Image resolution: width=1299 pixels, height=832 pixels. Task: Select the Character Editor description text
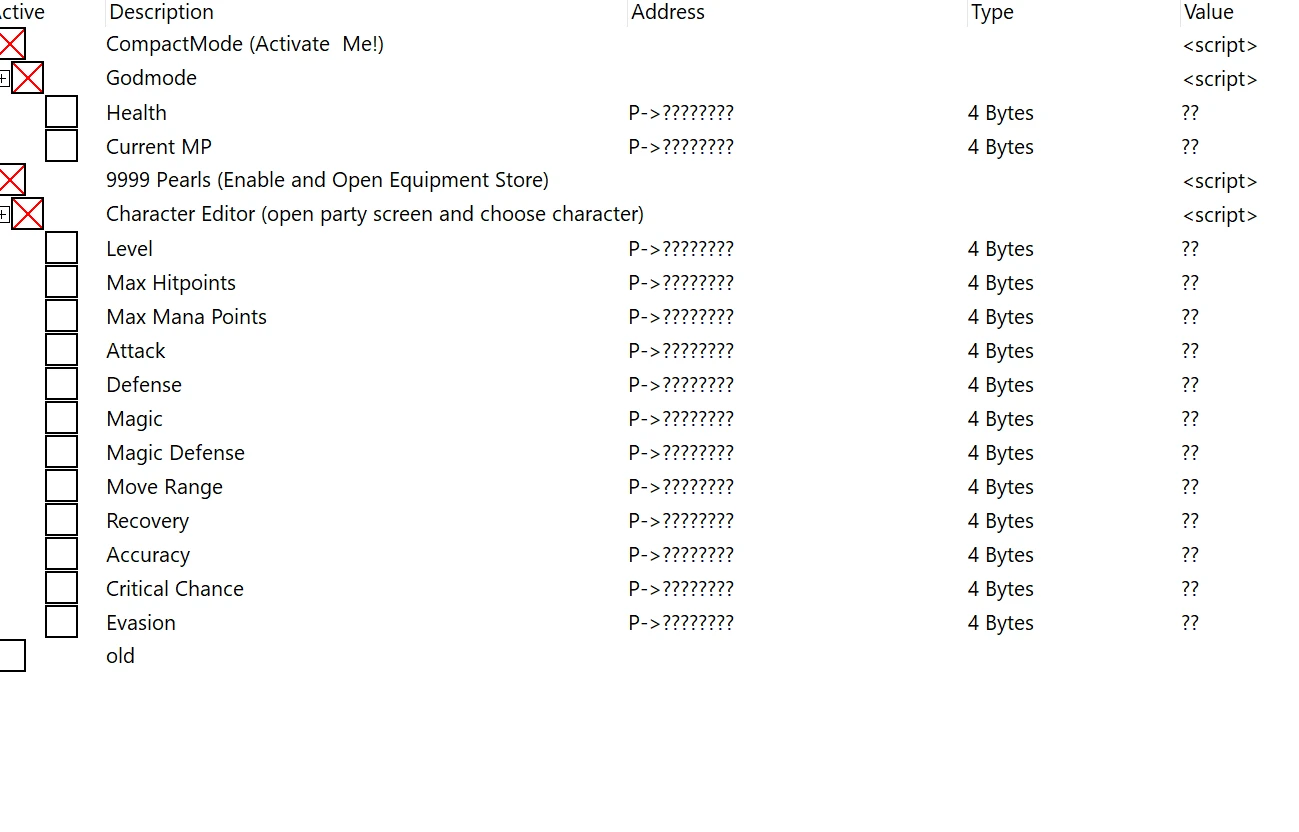[x=375, y=214]
